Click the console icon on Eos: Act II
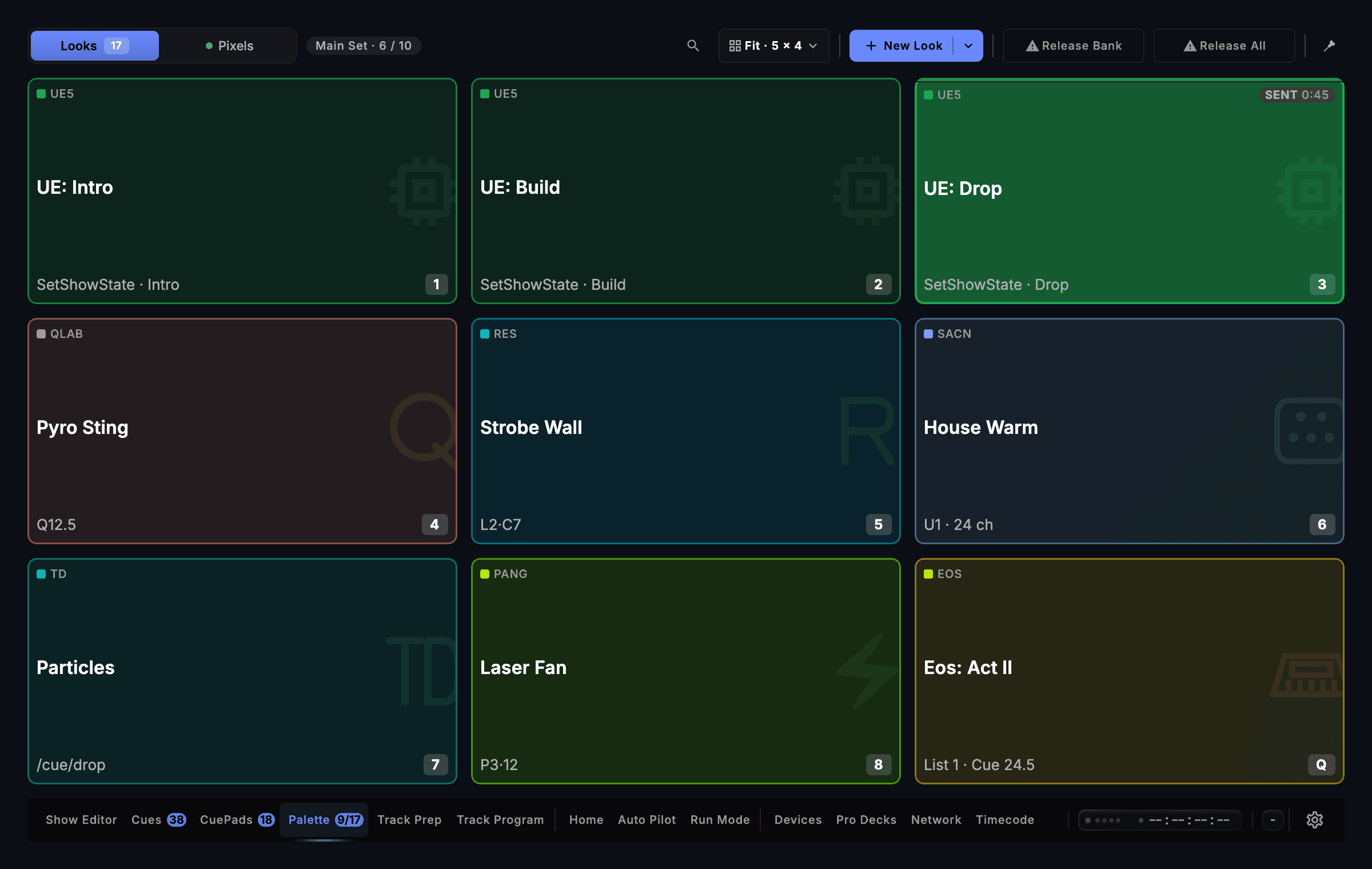Screen dimensions: 1372x869 pyautogui.click(x=1307, y=675)
